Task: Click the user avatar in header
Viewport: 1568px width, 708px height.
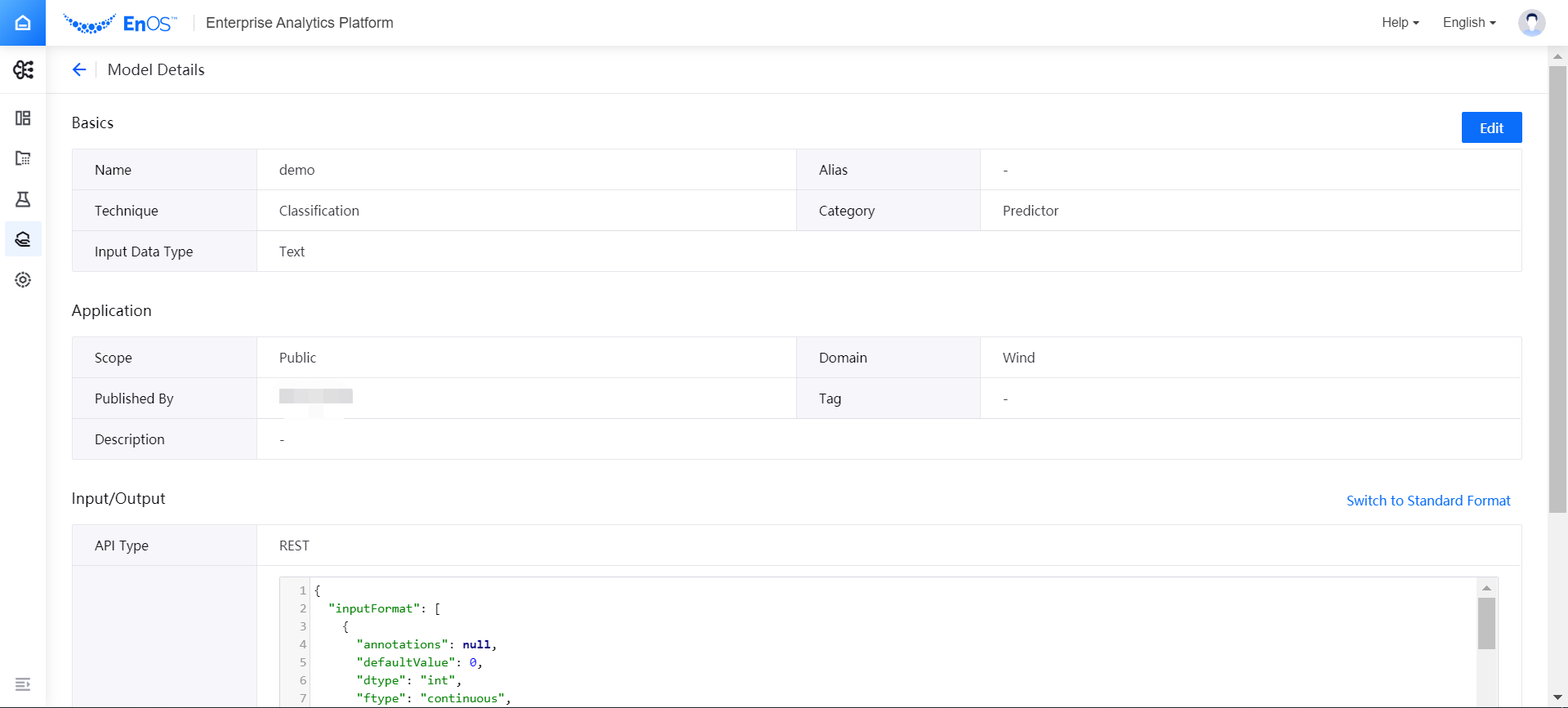Action: (x=1531, y=23)
